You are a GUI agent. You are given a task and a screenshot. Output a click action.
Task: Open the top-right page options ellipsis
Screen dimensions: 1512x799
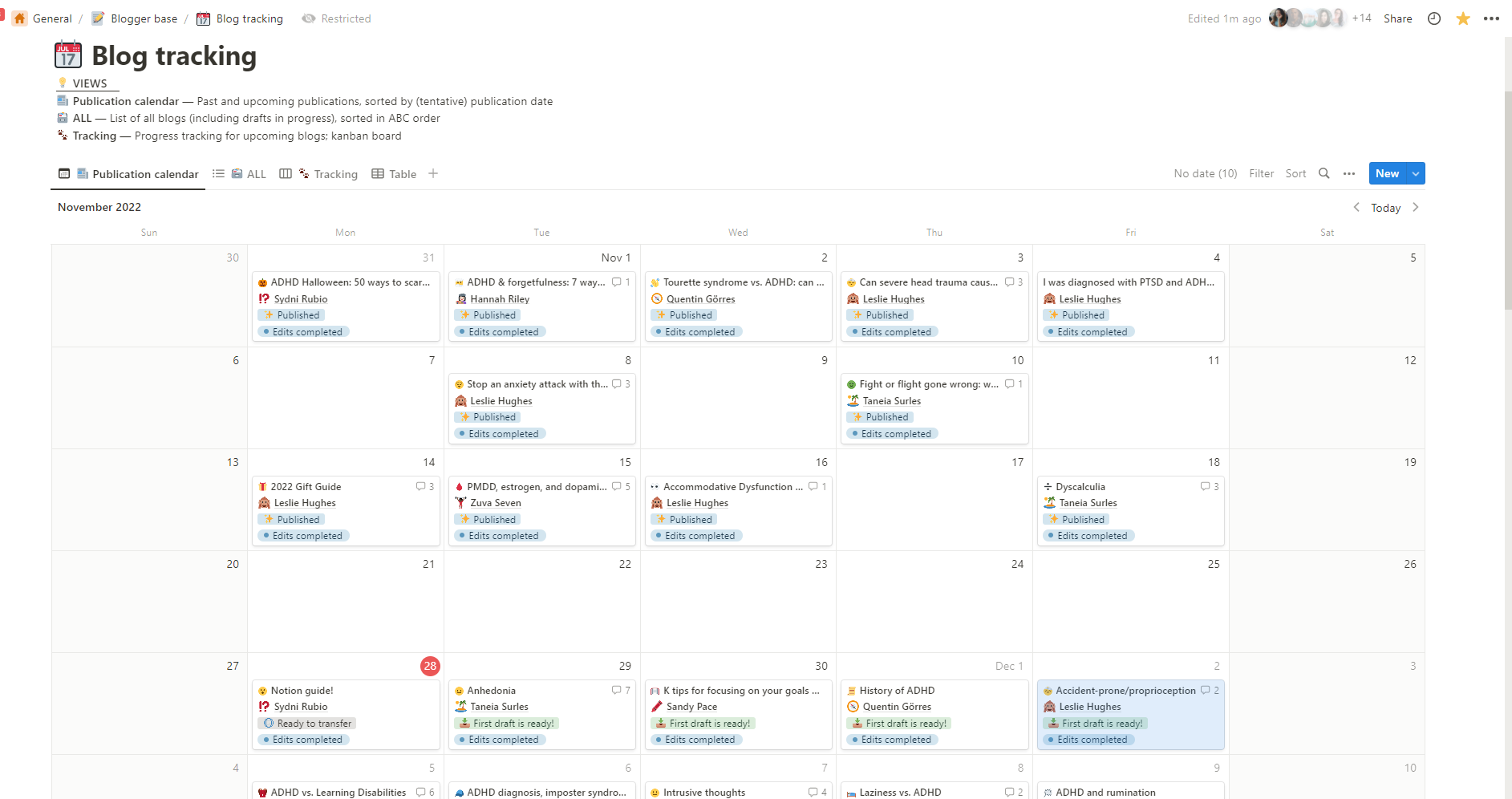point(1491,18)
